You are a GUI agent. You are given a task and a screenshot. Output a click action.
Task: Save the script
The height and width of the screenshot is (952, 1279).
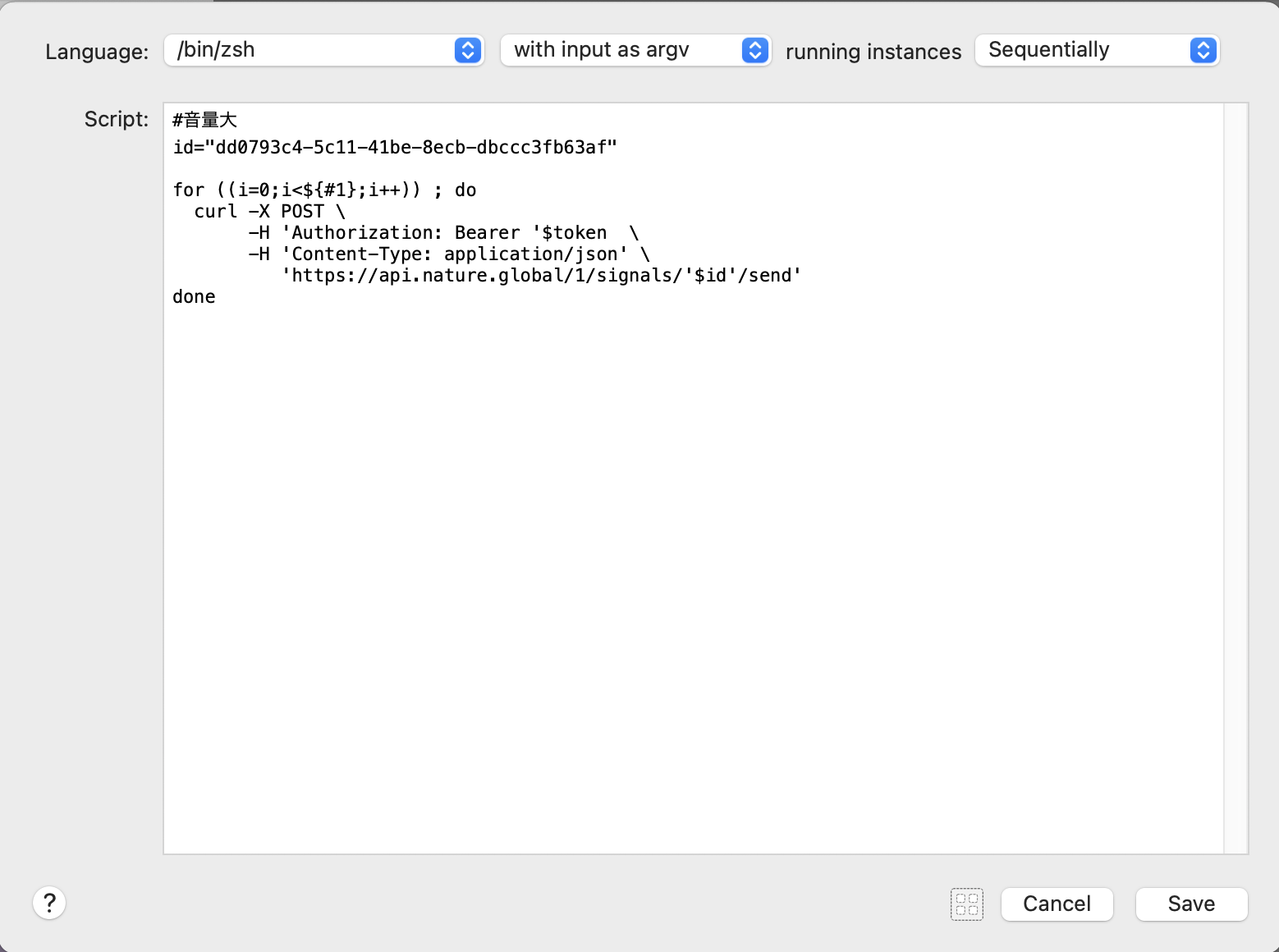click(x=1192, y=904)
